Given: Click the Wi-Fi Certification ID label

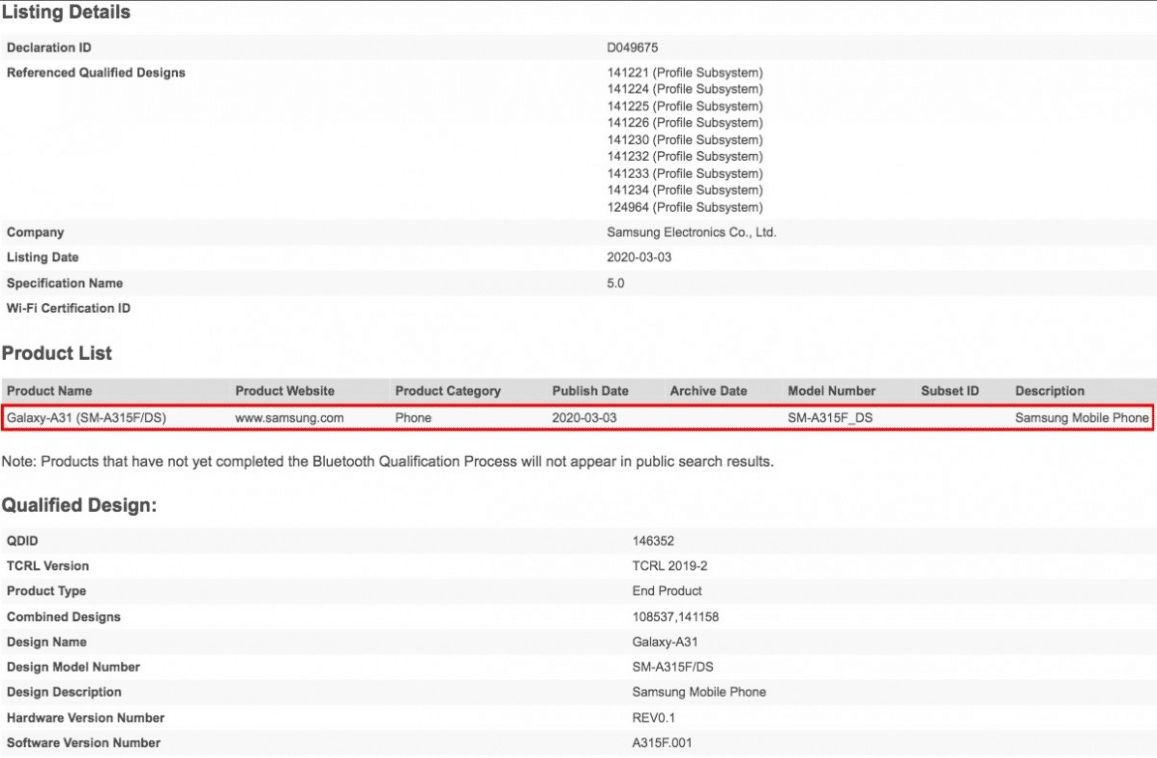Looking at the screenshot, I should [x=69, y=308].
